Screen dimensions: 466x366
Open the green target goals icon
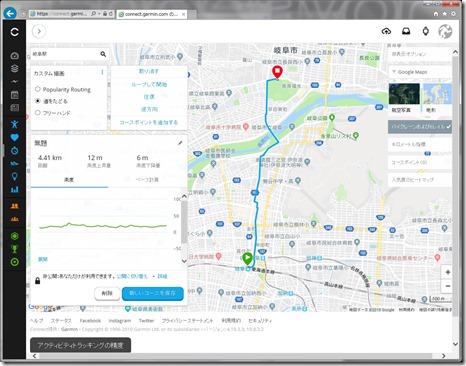[x=14, y=262]
